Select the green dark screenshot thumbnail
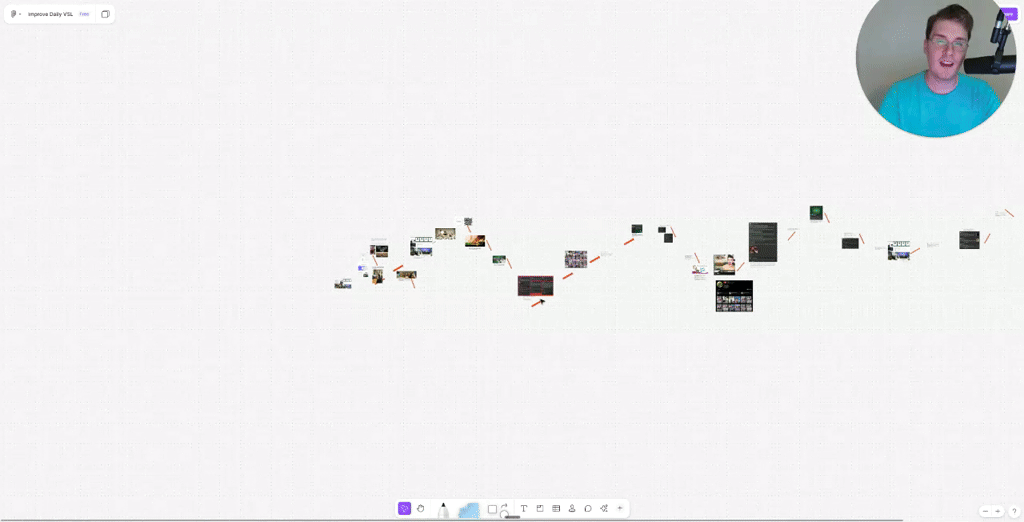 (x=816, y=212)
